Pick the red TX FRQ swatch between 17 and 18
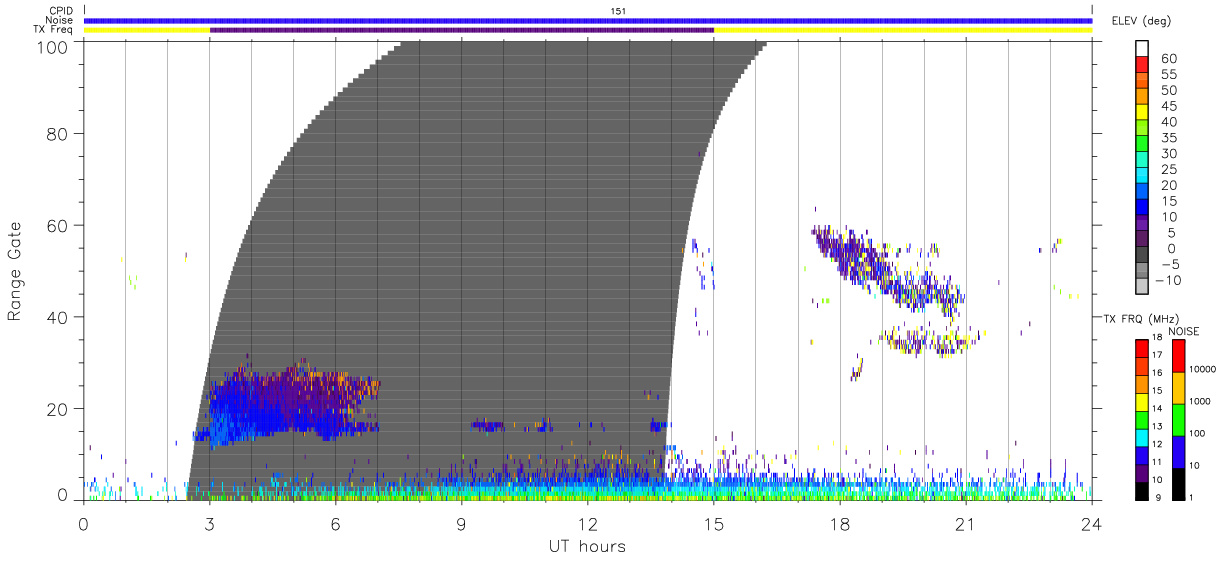This screenshot has height=567, width=1228. pos(1142,348)
